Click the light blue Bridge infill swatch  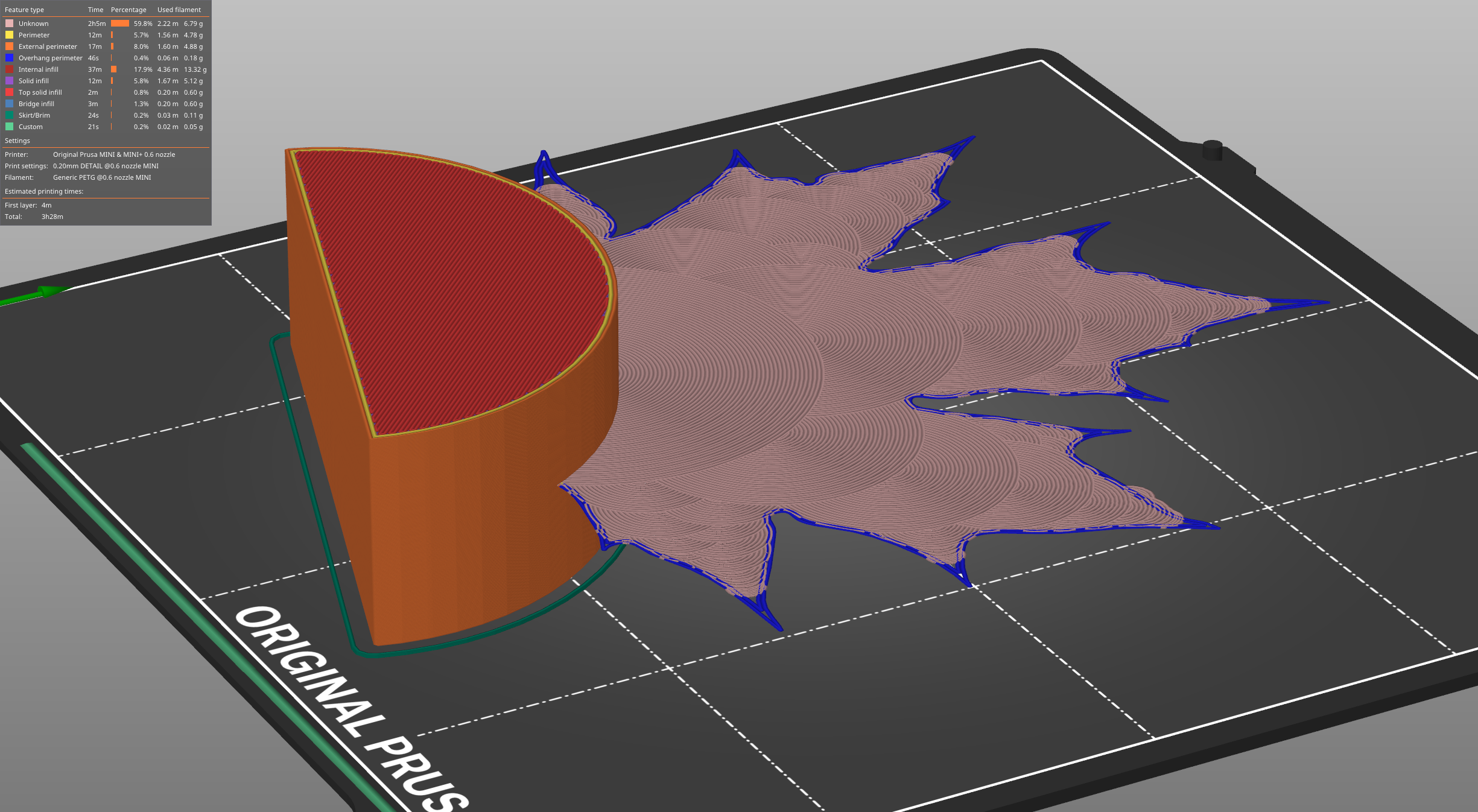8,103
